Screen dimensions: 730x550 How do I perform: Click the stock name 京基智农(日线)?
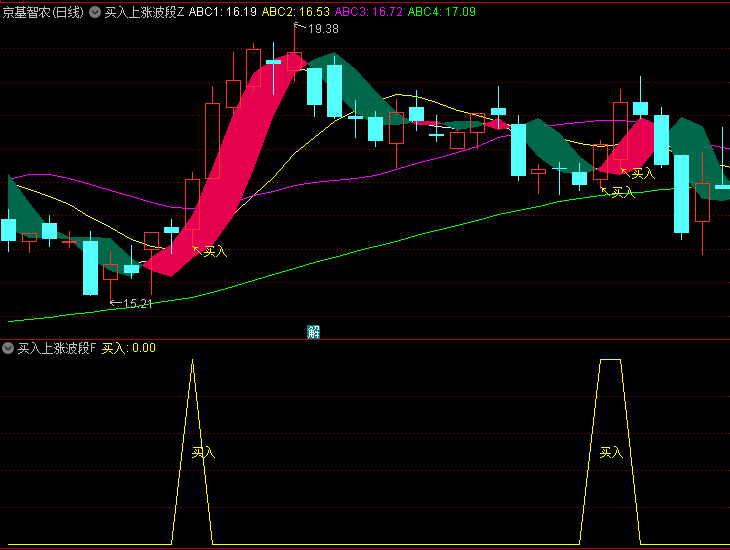pyautogui.click(x=43, y=12)
